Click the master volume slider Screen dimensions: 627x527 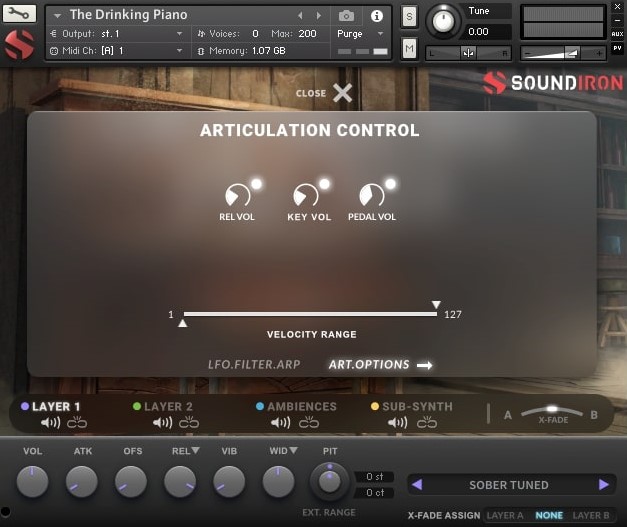[563, 53]
